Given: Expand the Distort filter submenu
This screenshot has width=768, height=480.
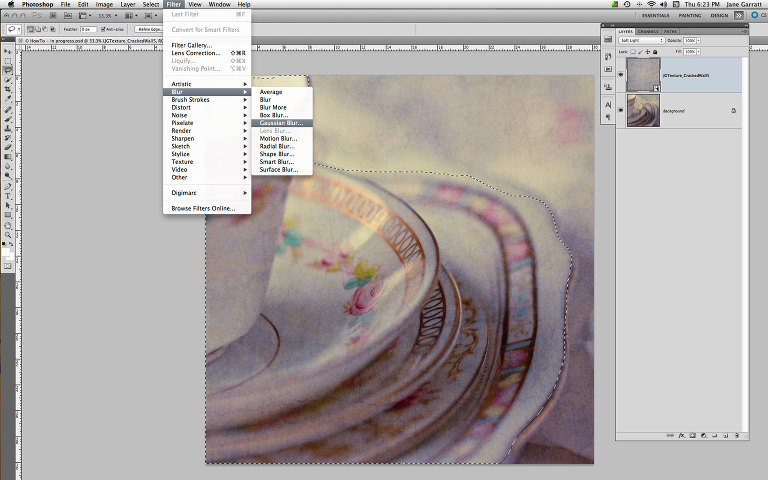Looking at the screenshot, I should 207,107.
